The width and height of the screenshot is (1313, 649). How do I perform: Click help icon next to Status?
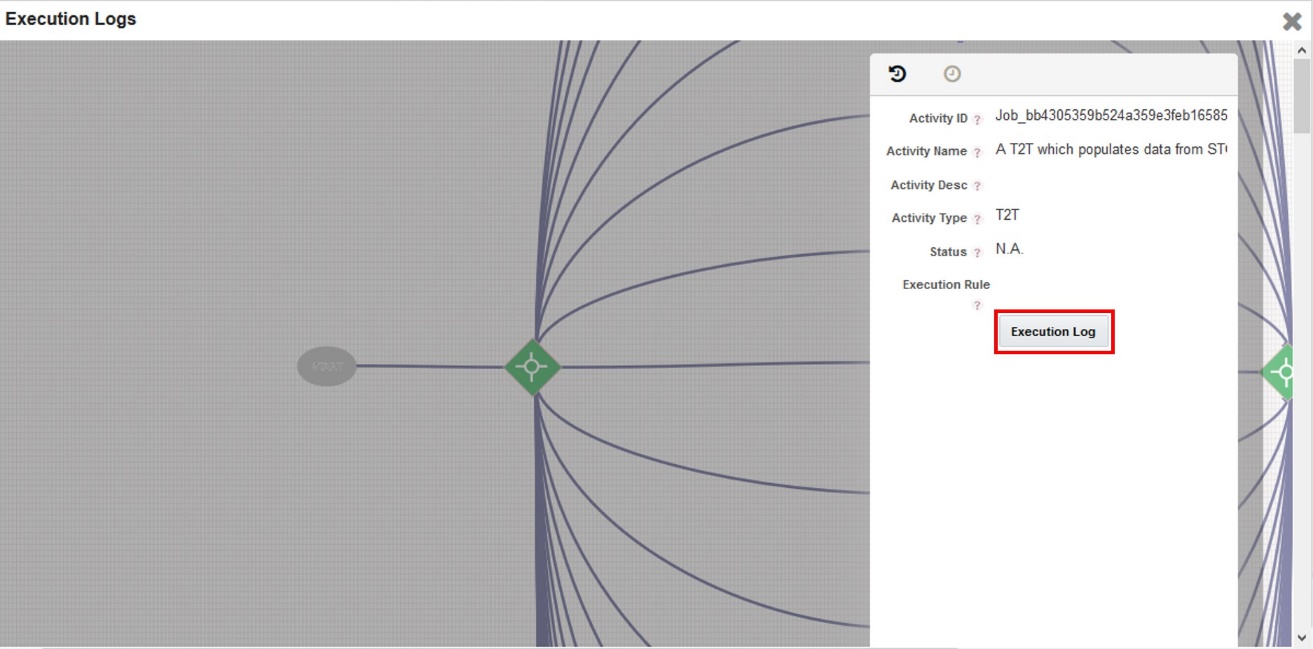point(977,253)
